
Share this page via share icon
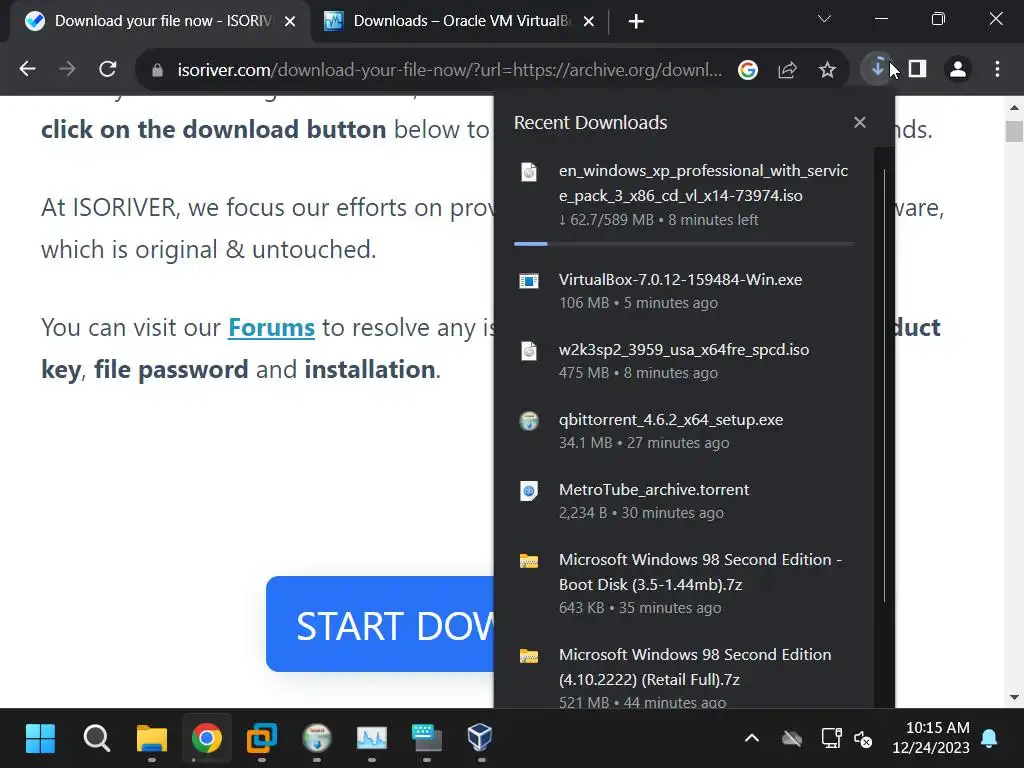[788, 69]
